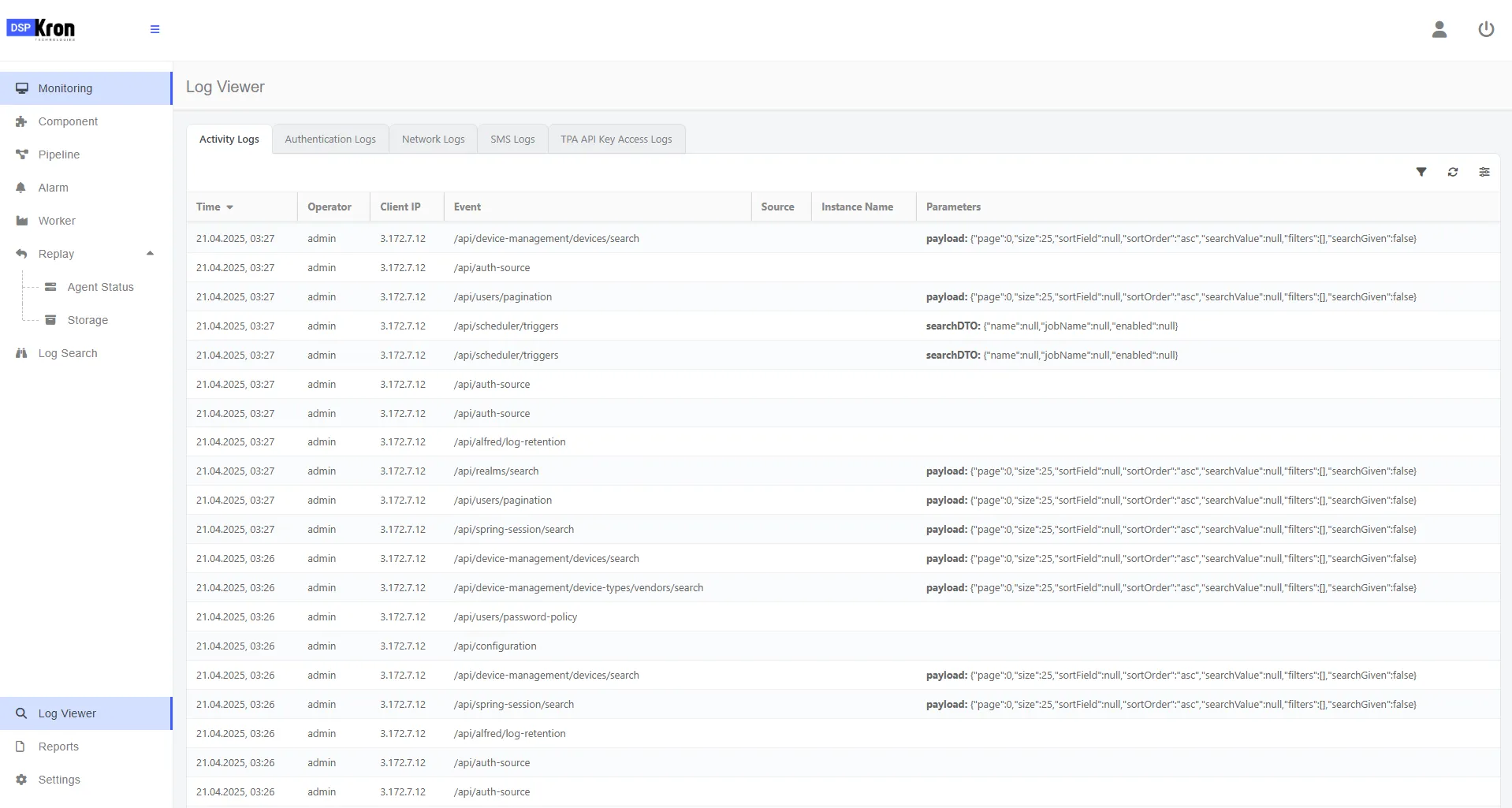Screen dimensions: 1512x808
Task: Click the power logout icon
Action: point(1486,29)
